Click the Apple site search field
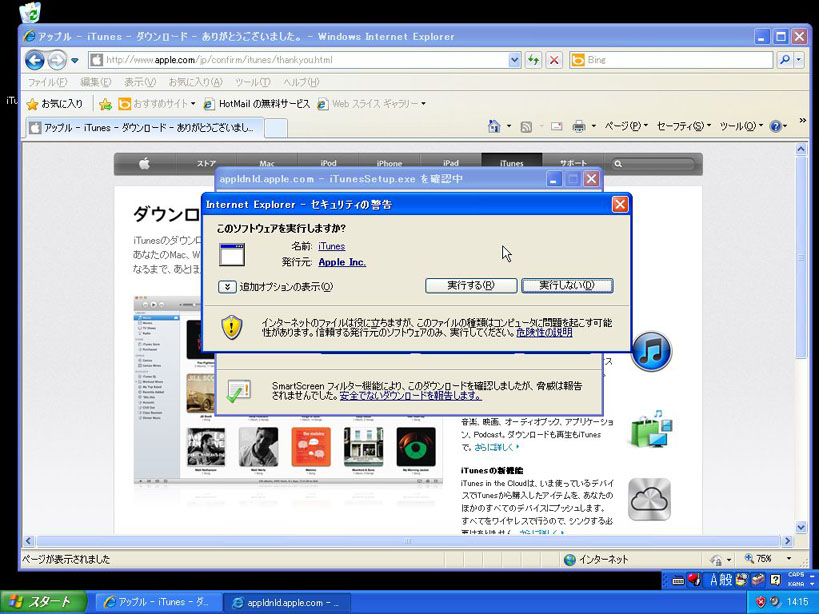The width and height of the screenshot is (819, 614). 655,164
